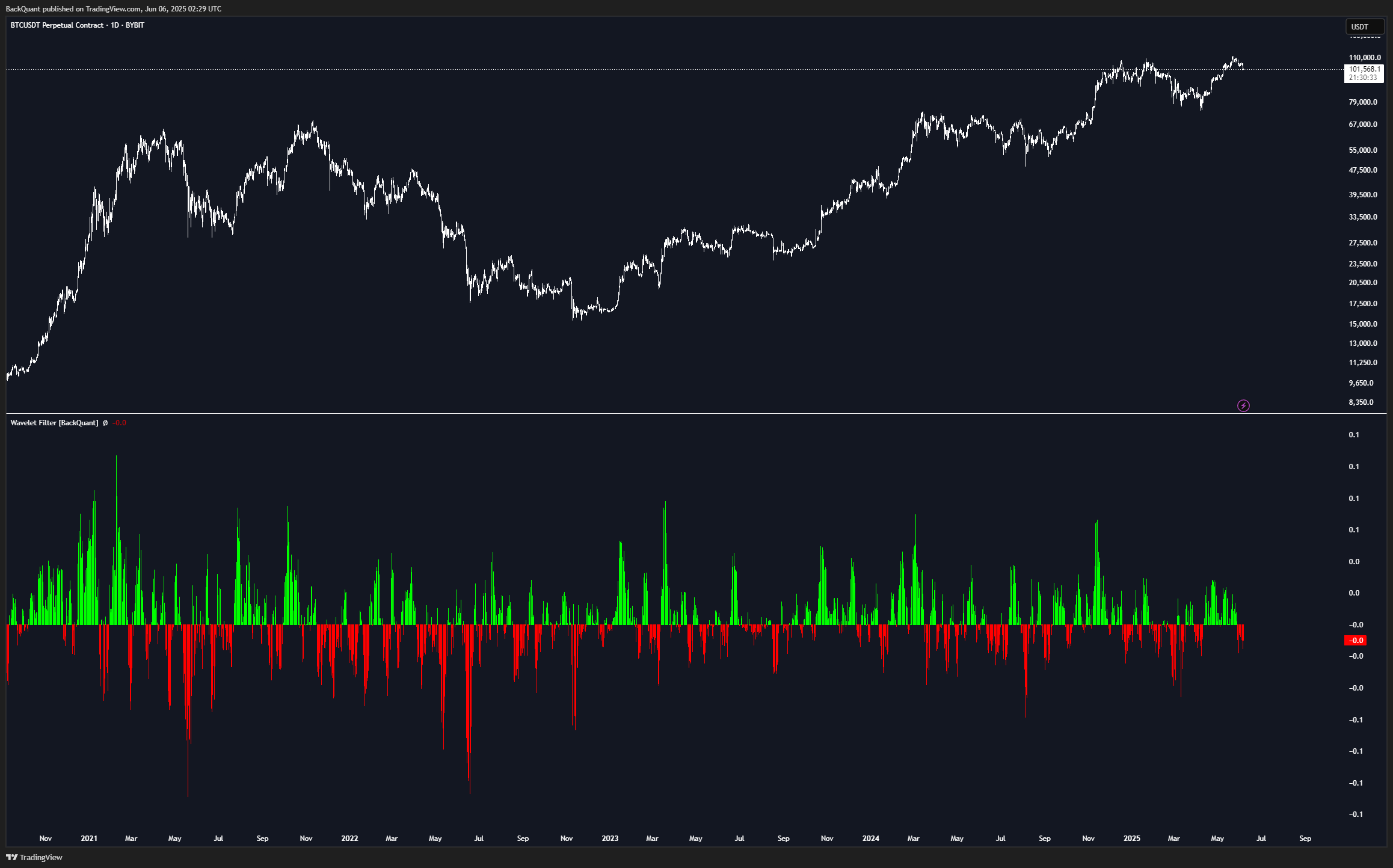
Task: Click the 2024 label on time axis
Action: coord(870,839)
